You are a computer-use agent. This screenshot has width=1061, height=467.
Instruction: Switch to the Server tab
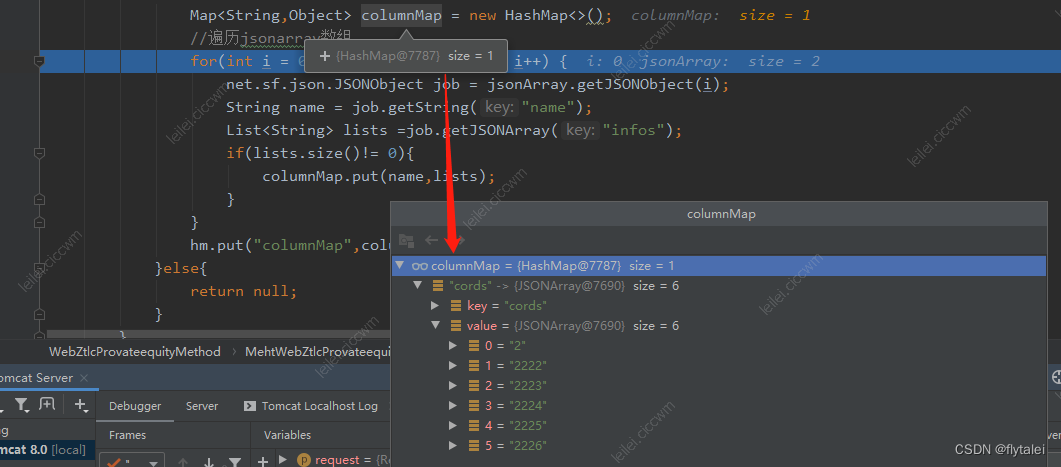point(202,406)
